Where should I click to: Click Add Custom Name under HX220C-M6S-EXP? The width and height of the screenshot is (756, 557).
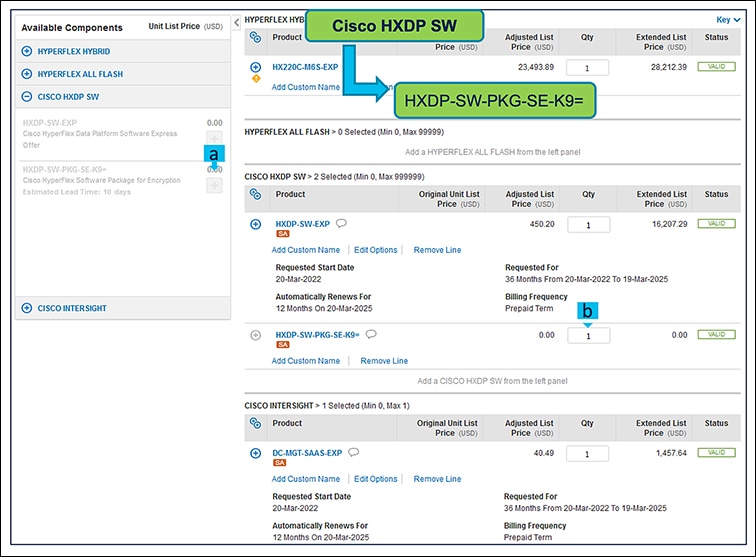tap(306, 87)
